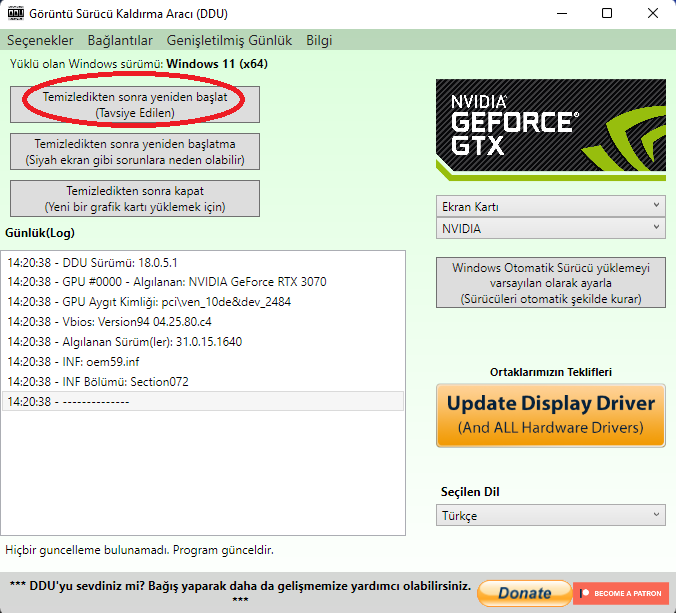Maximize the DDU window
This screenshot has height=613, width=676.
(x=607, y=13)
